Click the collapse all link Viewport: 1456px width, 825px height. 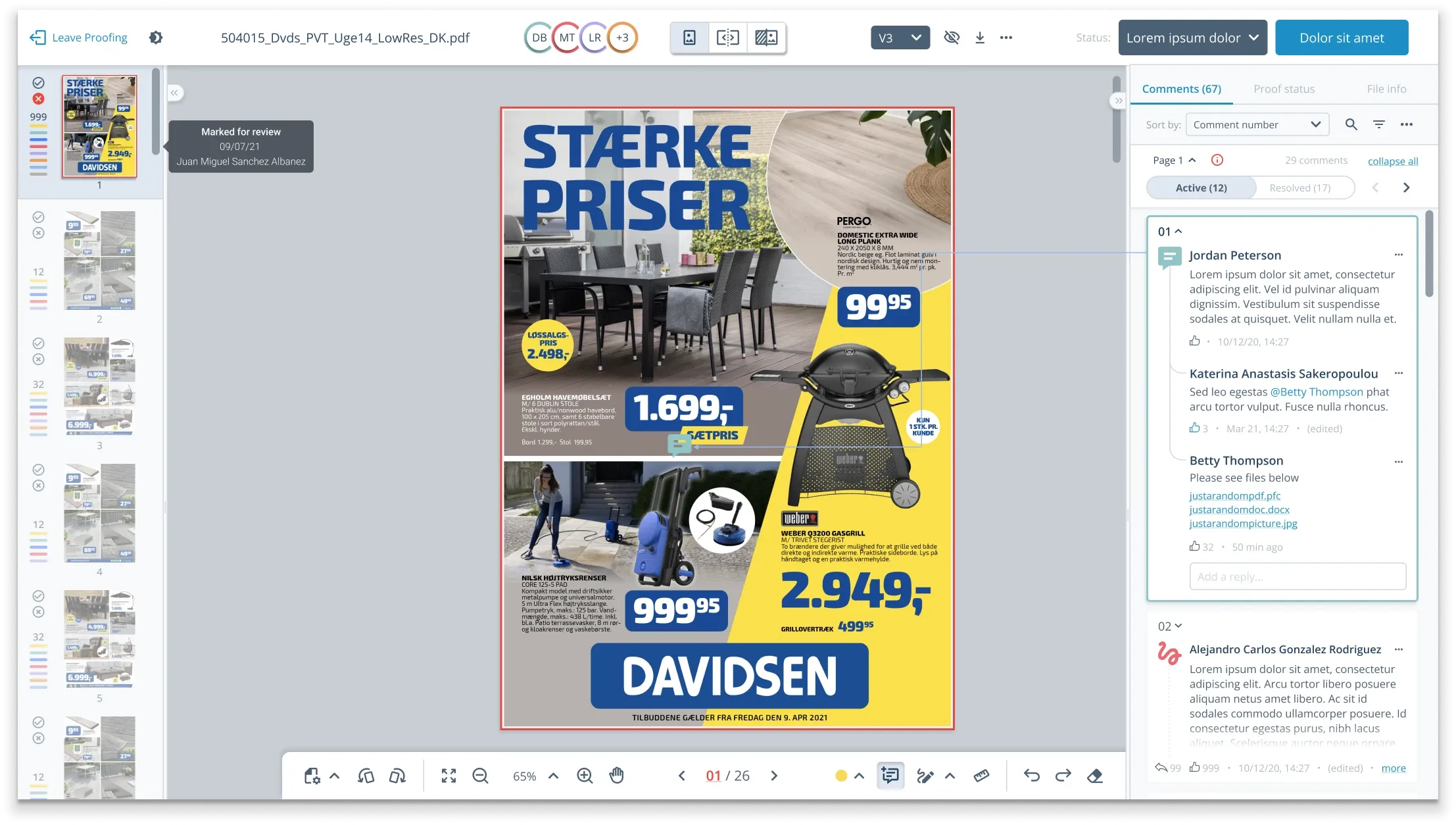(x=1392, y=161)
